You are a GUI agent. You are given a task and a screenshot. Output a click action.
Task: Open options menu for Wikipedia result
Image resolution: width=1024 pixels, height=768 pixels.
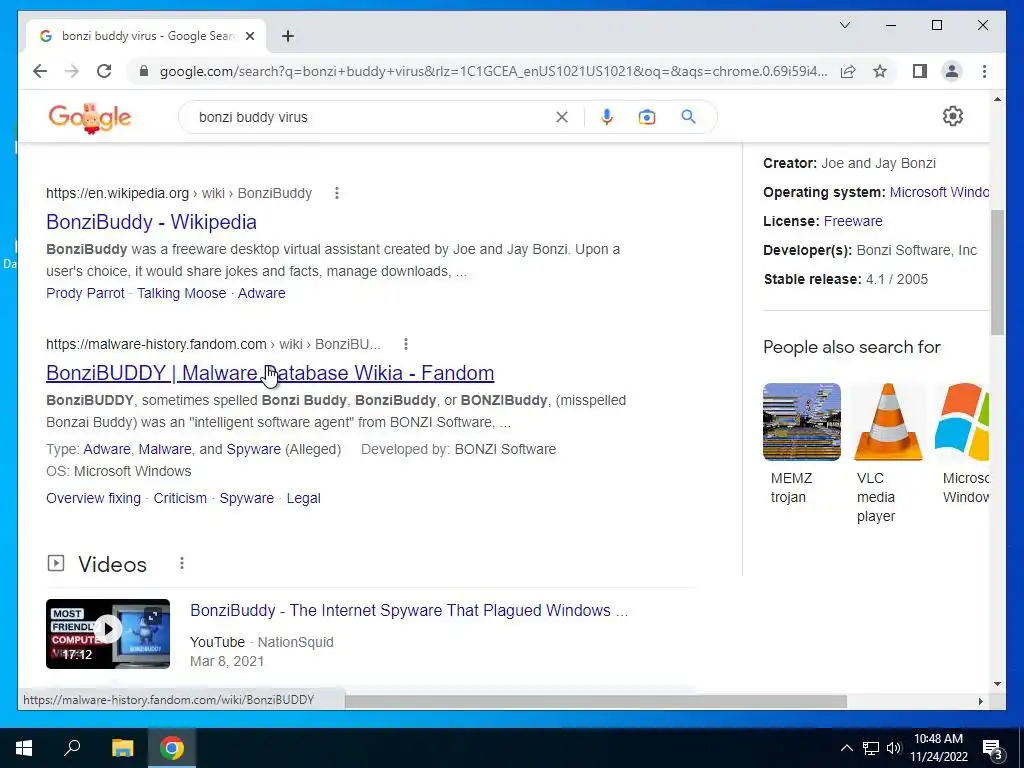click(336, 193)
